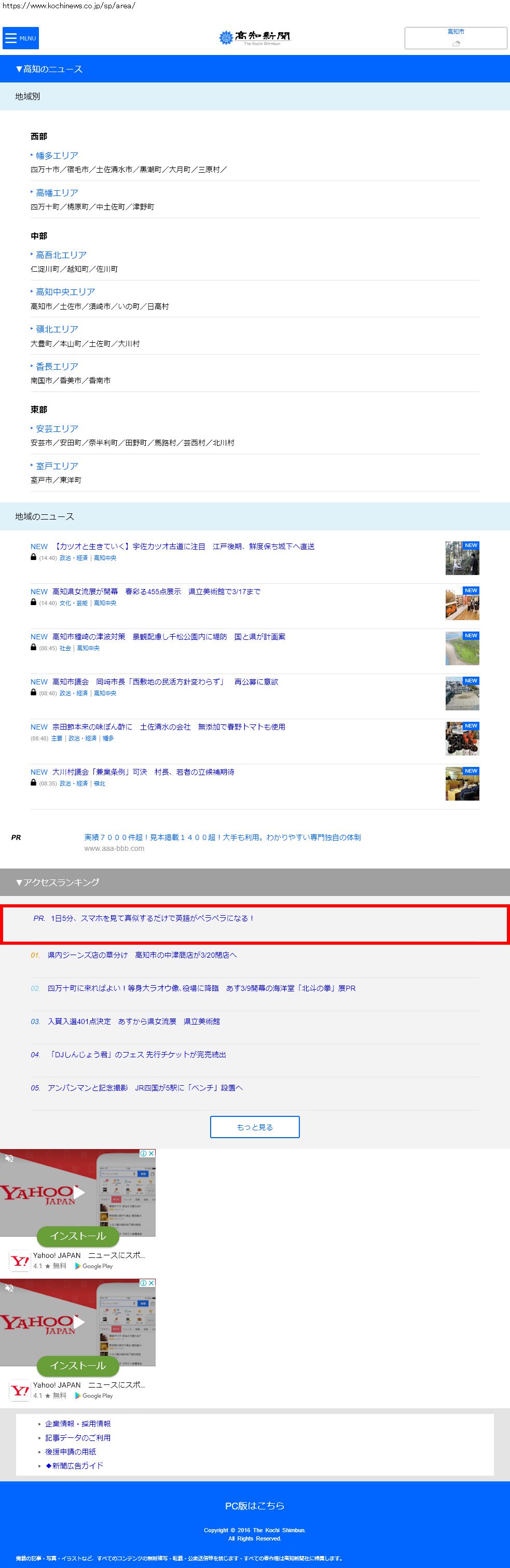Open the 高知市 weather widget
Screen dimensions: 510x1568
(x=456, y=38)
